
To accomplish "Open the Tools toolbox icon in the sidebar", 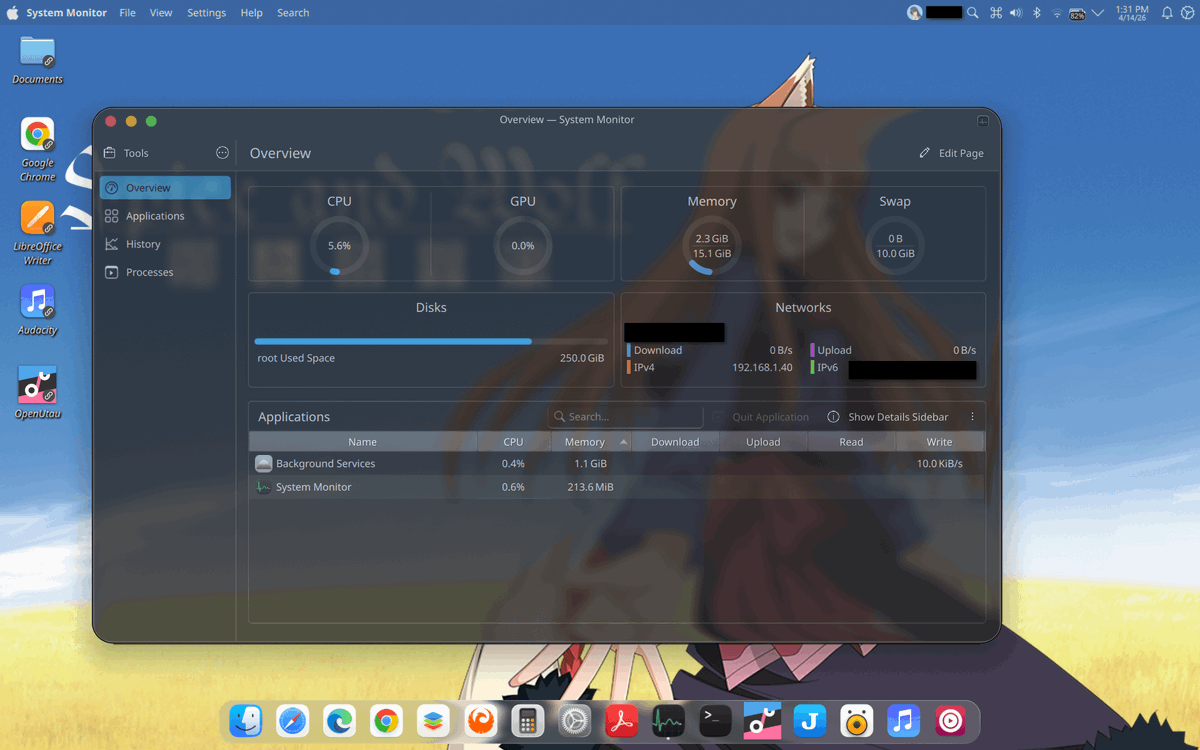I will coord(110,153).
